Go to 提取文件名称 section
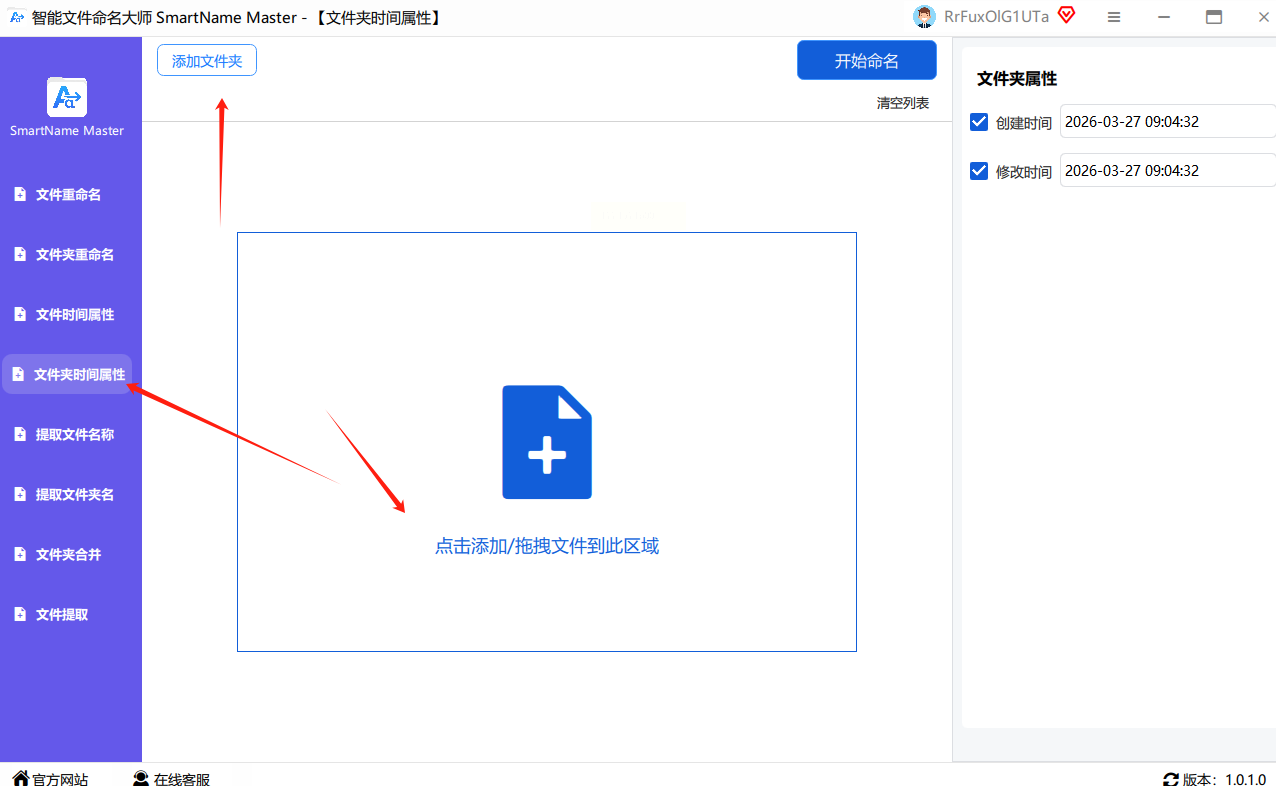Screen dimensions: 1276x786 pos(67,435)
